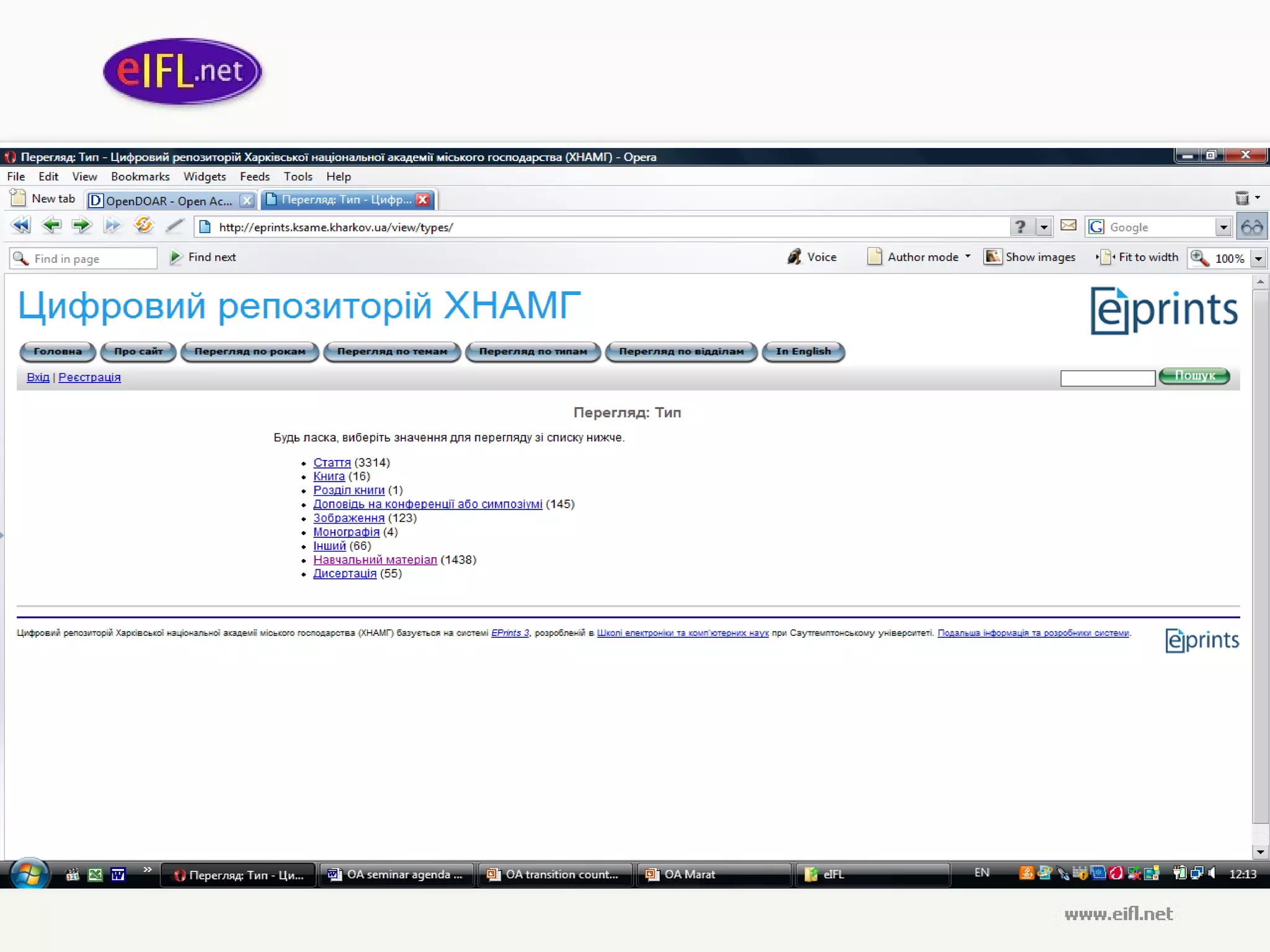Open the 100% zoom level dropdown
The height and width of the screenshot is (952, 1270).
pyautogui.click(x=1259, y=258)
